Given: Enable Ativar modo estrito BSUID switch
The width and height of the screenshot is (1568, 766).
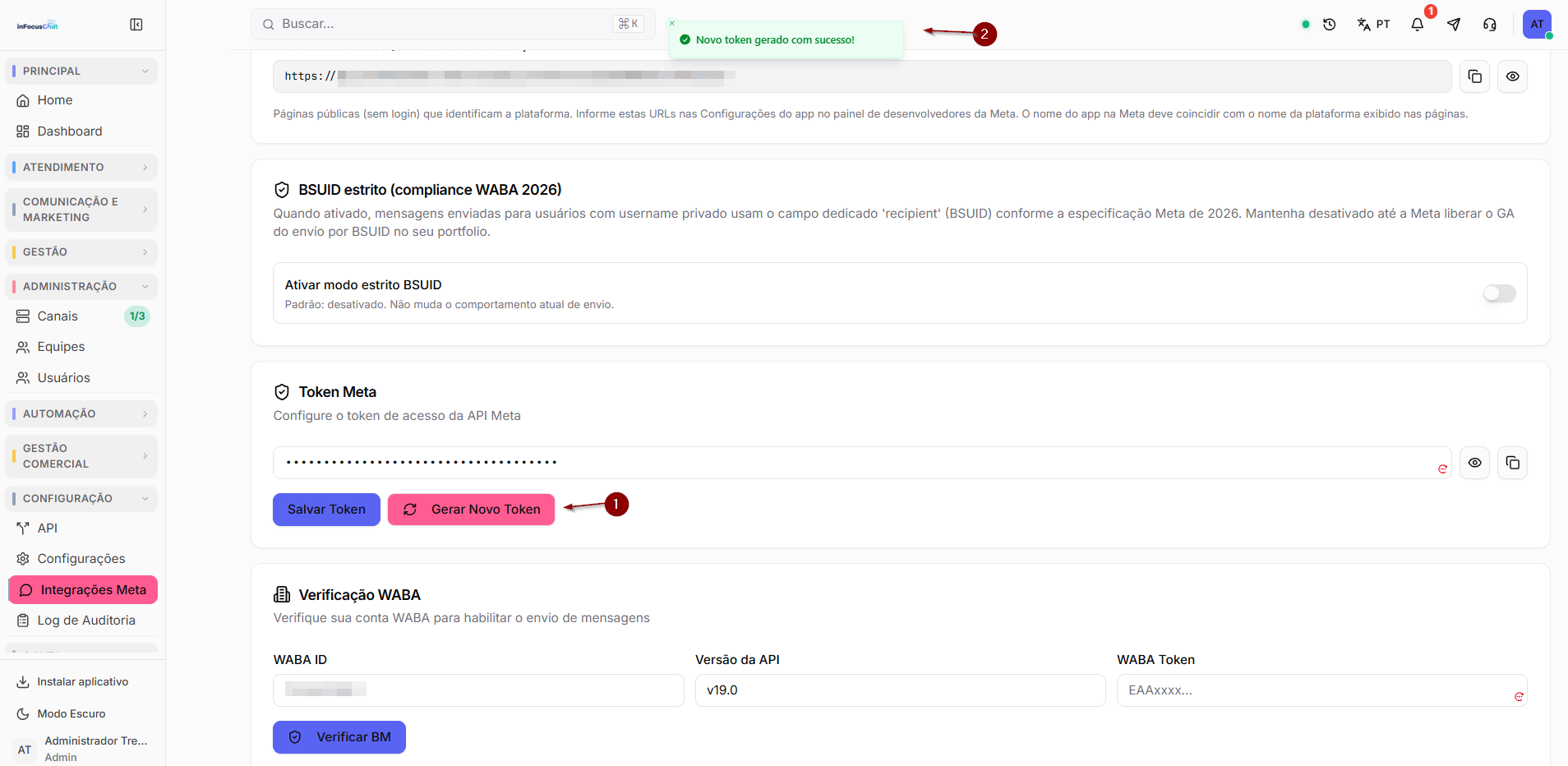Looking at the screenshot, I should coord(1500,293).
